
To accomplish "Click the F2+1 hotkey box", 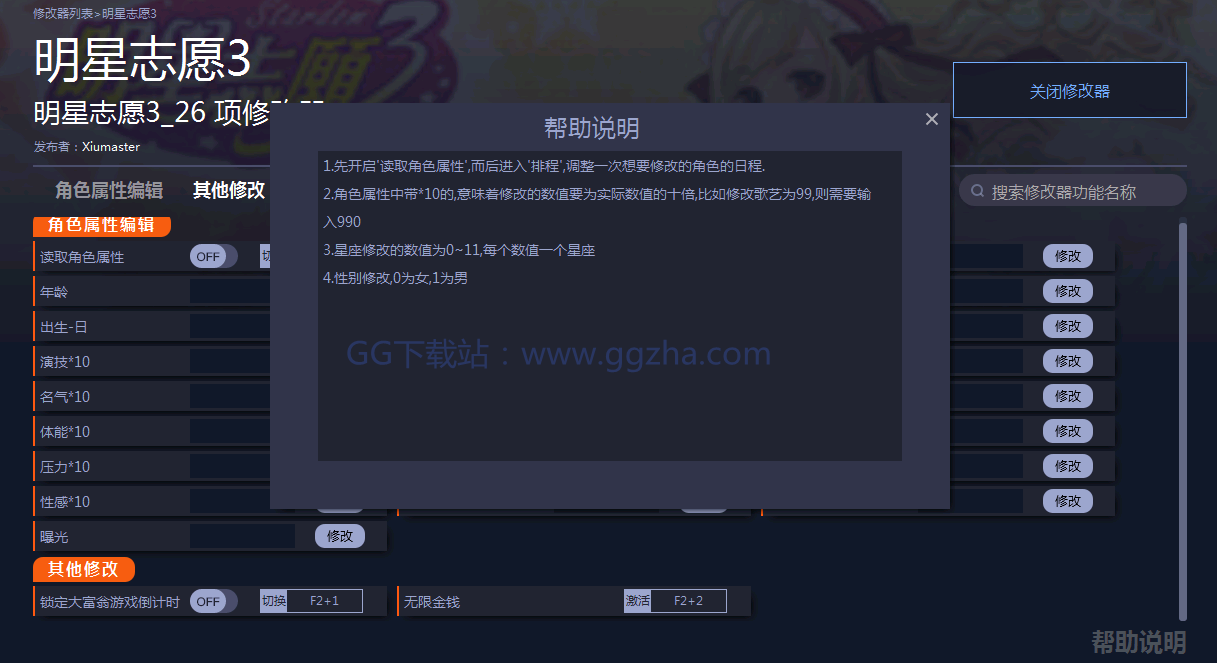I will [324, 601].
